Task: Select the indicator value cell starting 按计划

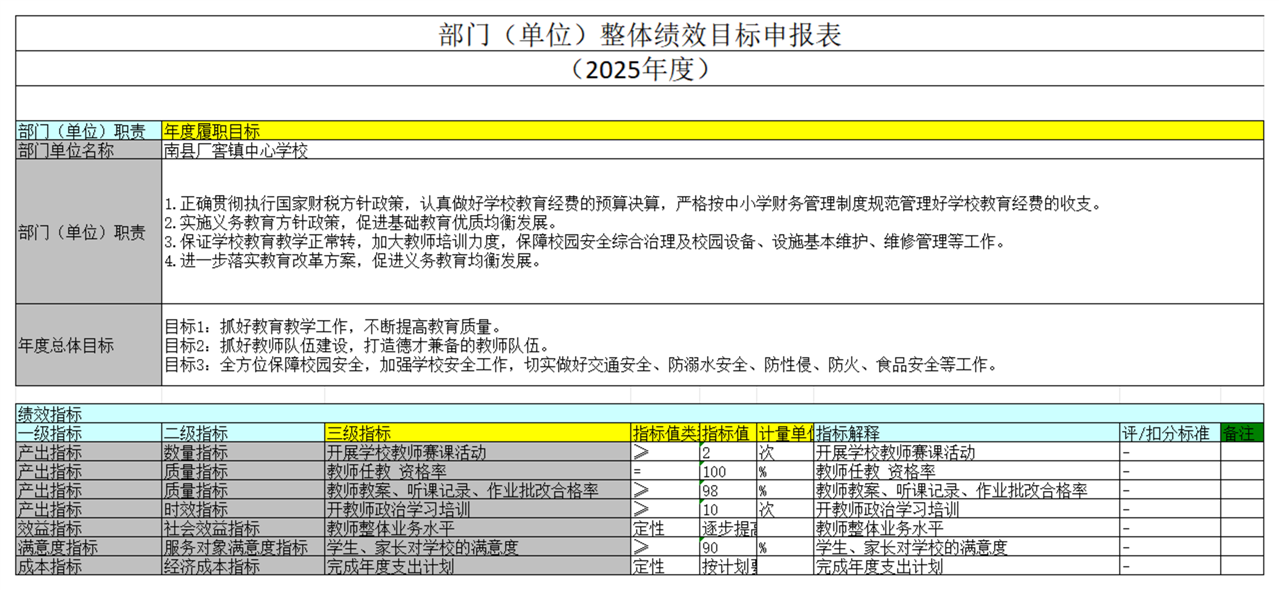Action: tap(728, 566)
